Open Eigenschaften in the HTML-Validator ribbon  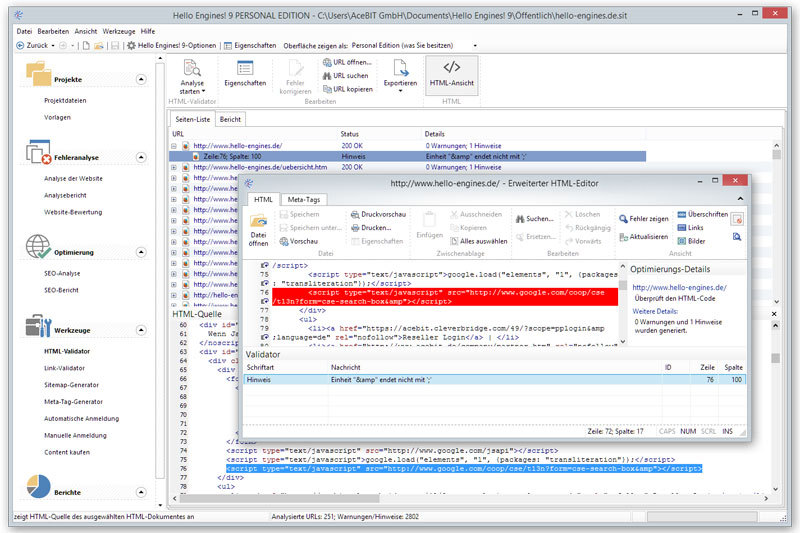coord(245,74)
